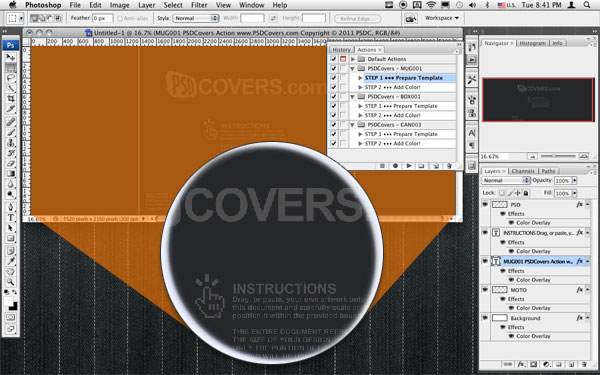Click foreground color swatch in toolbox
The height and width of the screenshot is (375, 600).
coord(8,302)
